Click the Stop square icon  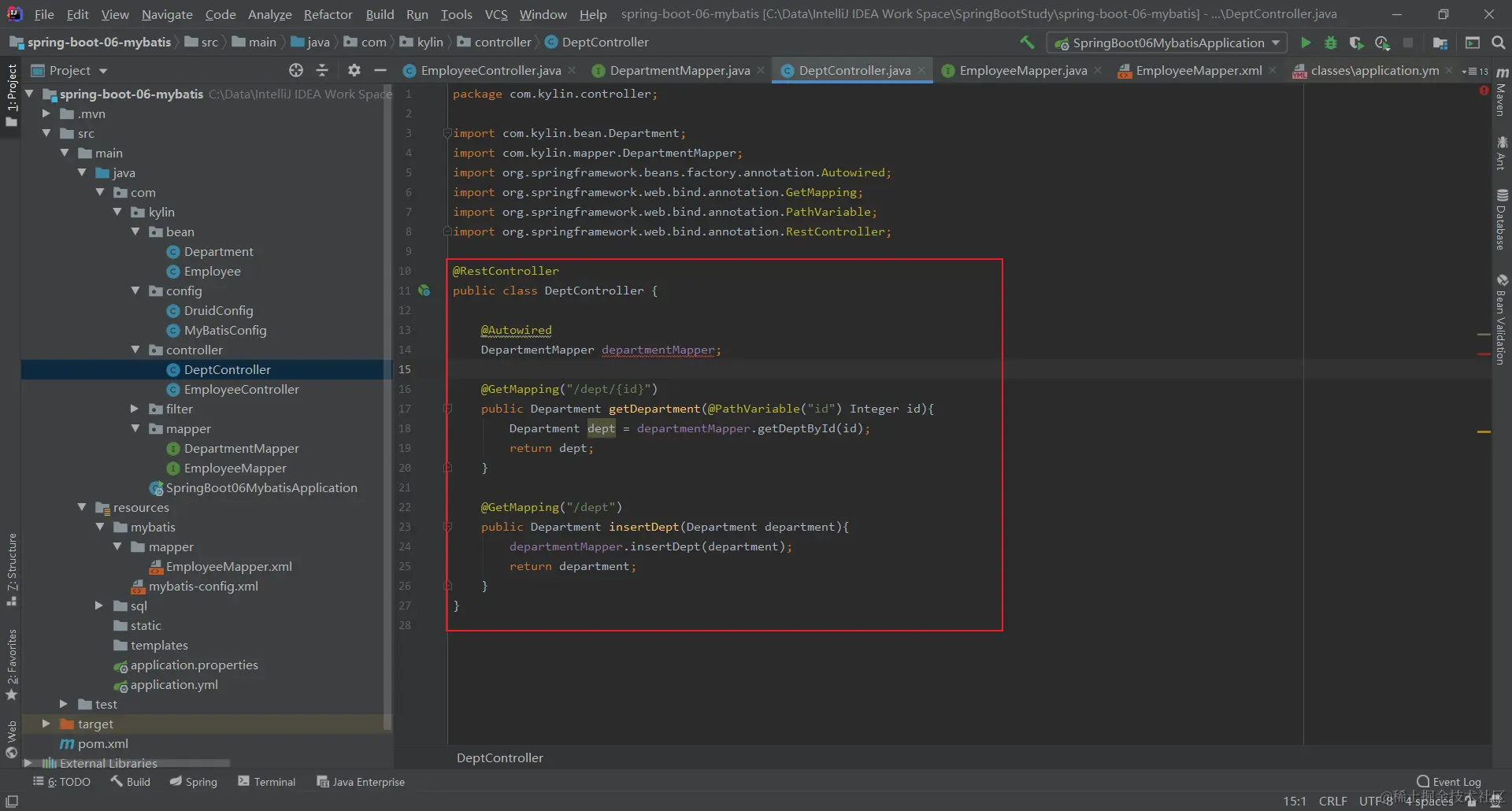[x=1408, y=43]
